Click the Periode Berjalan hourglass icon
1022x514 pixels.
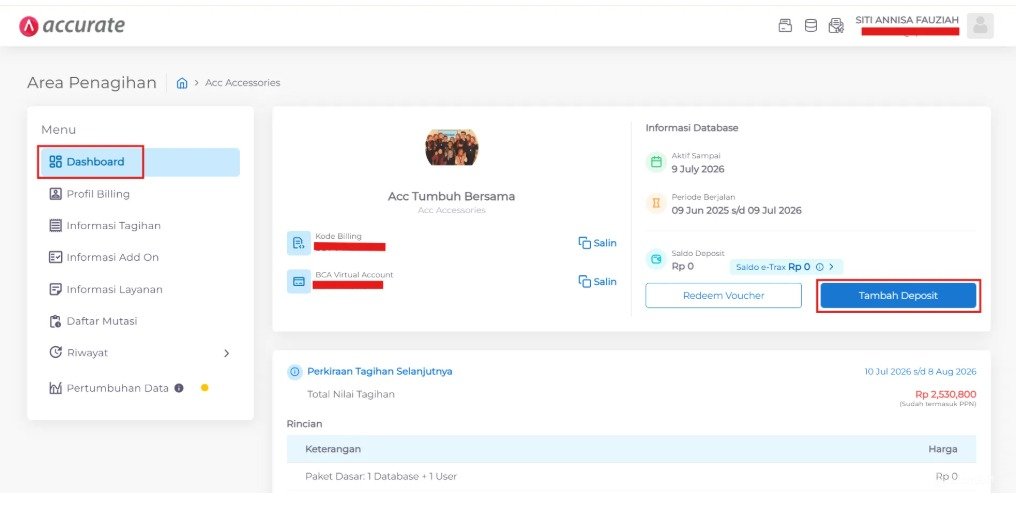(656, 203)
